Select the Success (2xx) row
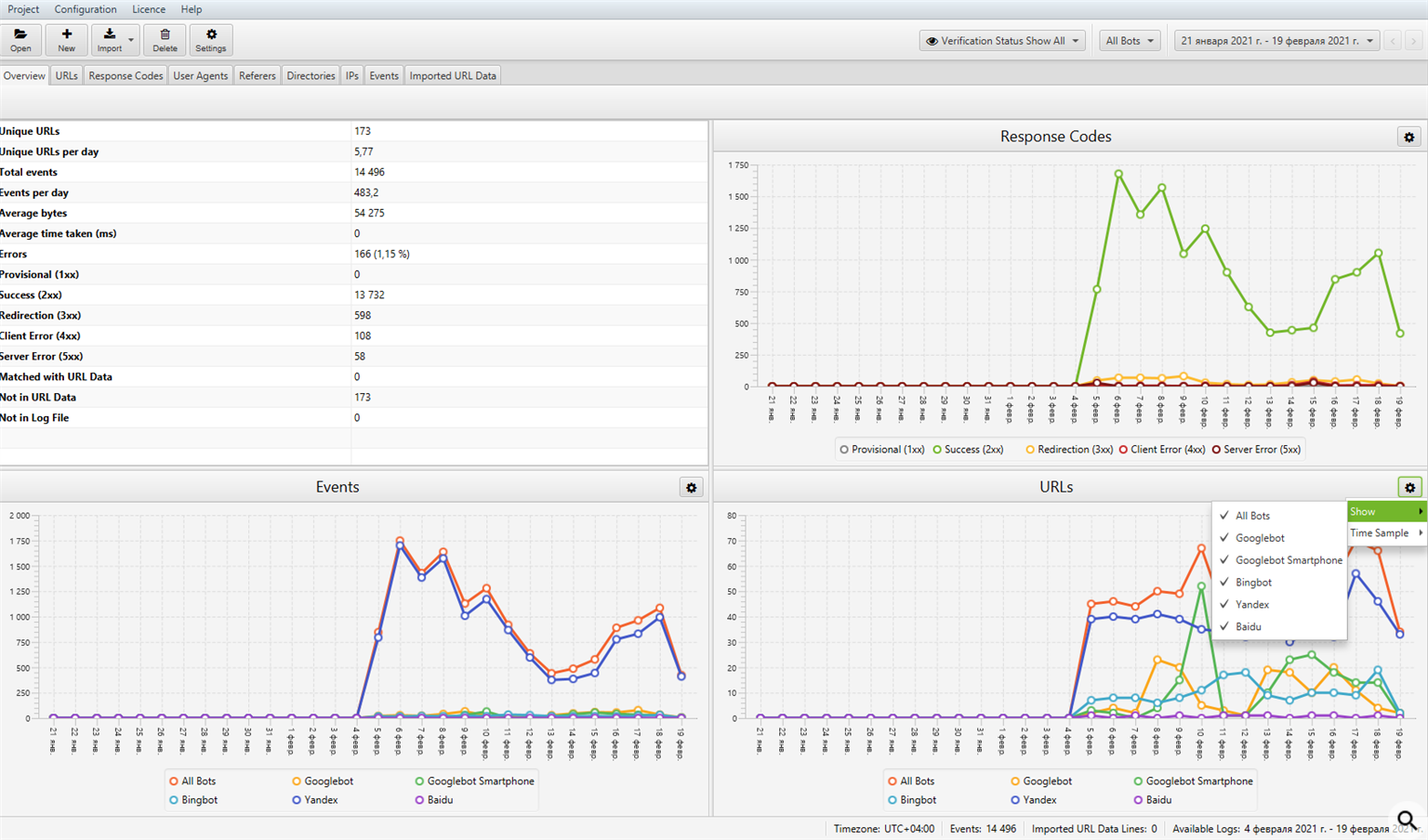The height and width of the screenshot is (840, 1428). 353,295
